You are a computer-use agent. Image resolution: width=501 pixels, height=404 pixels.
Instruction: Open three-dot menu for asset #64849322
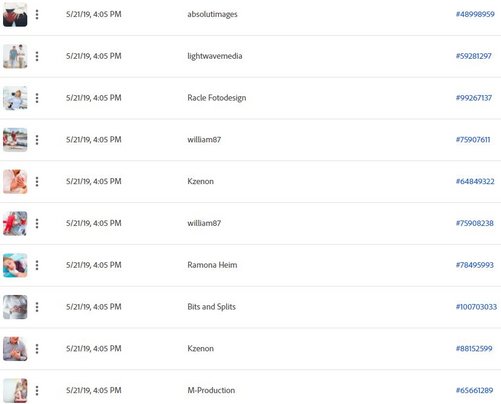(x=37, y=182)
